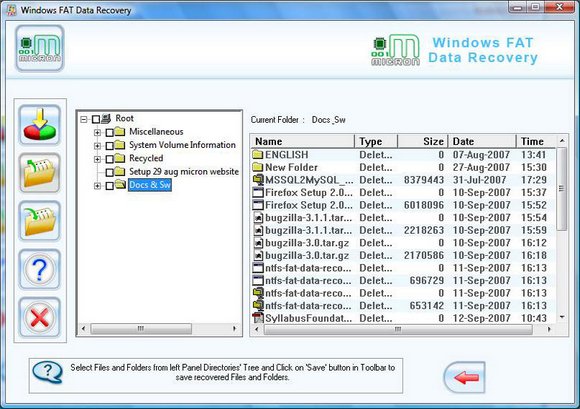Screen dimensions: 580x409
Task: Select the MSSQL2MySQL file row
Action: click(x=403, y=180)
